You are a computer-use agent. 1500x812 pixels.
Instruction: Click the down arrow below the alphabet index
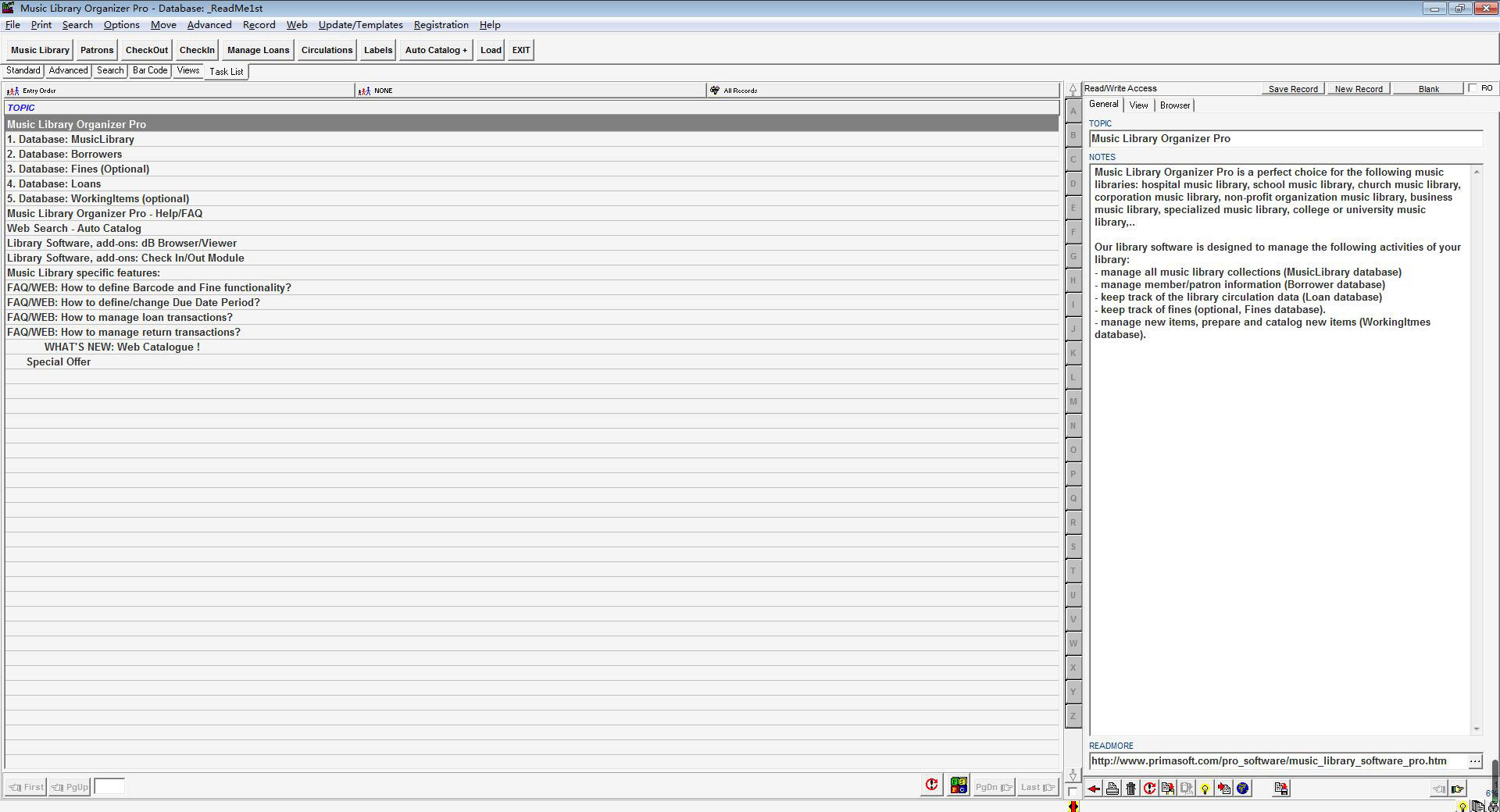pyautogui.click(x=1073, y=775)
